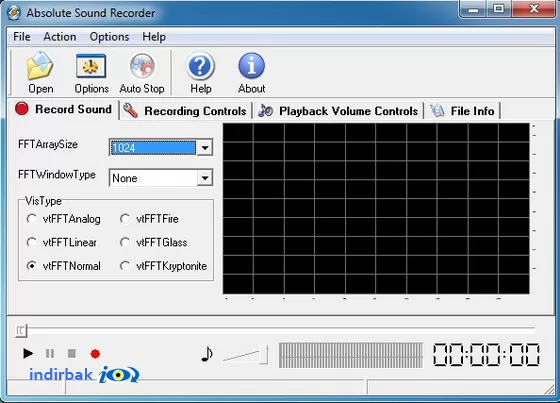Click the FFTWindowType None value field
Viewport: 560px width, 403px height.
click(153, 178)
